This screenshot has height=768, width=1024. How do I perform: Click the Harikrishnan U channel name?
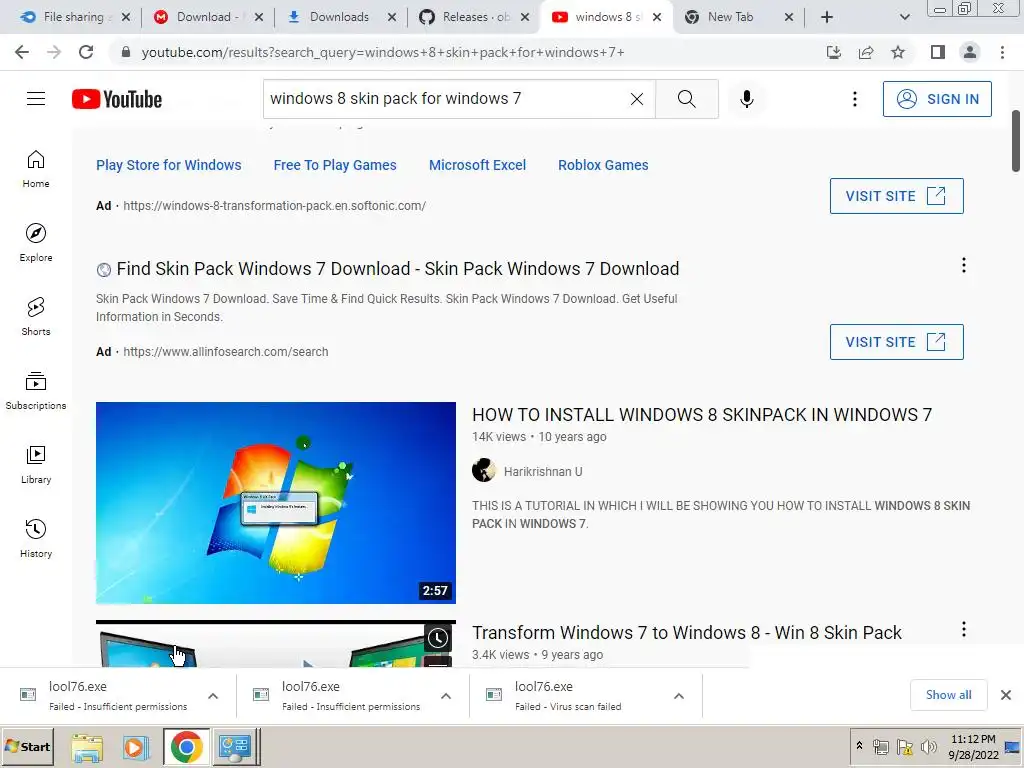[x=543, y=472]
